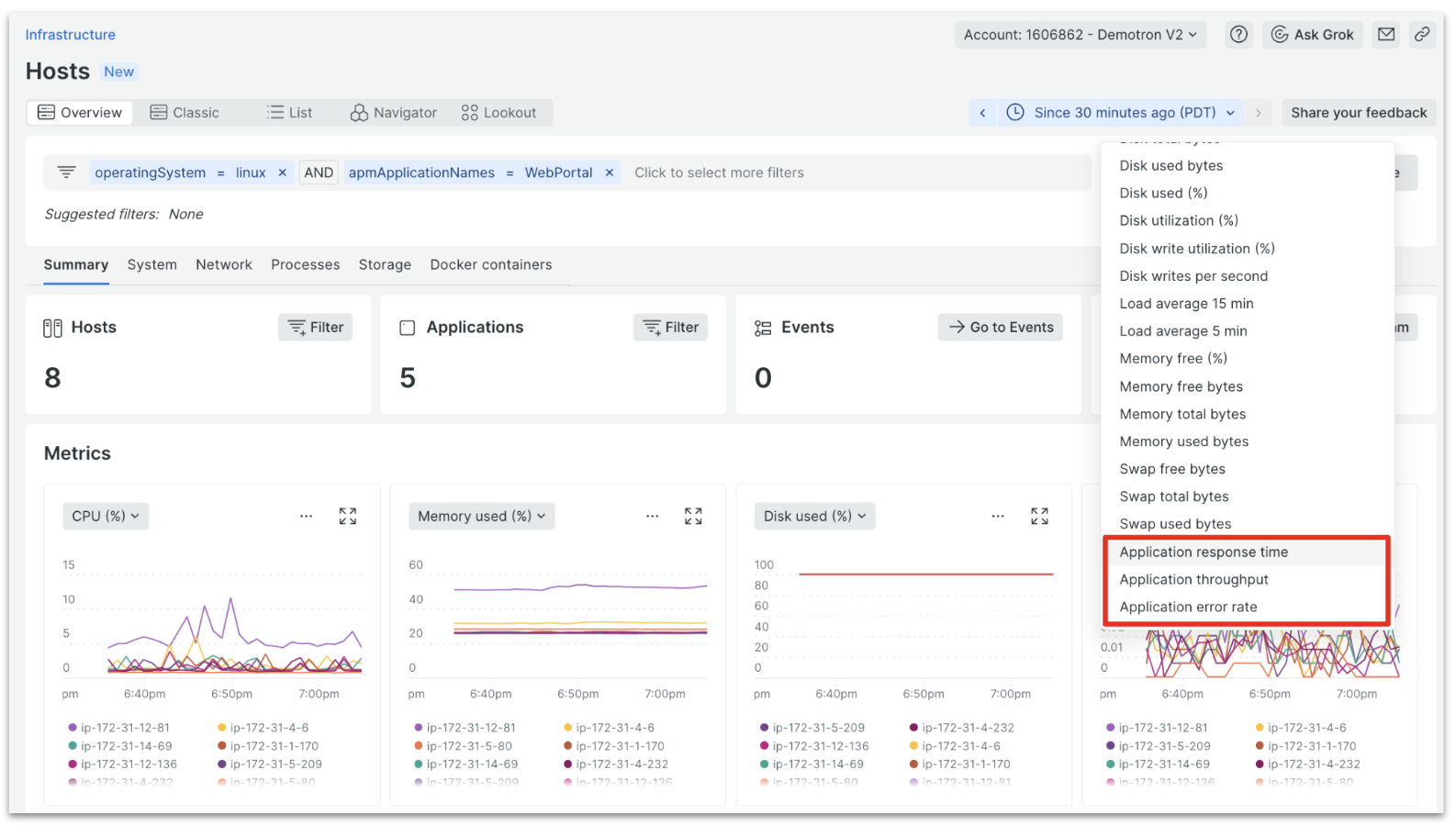Click Go to Events button
The image size is (1456, 826).
[x=1001, y=328]
